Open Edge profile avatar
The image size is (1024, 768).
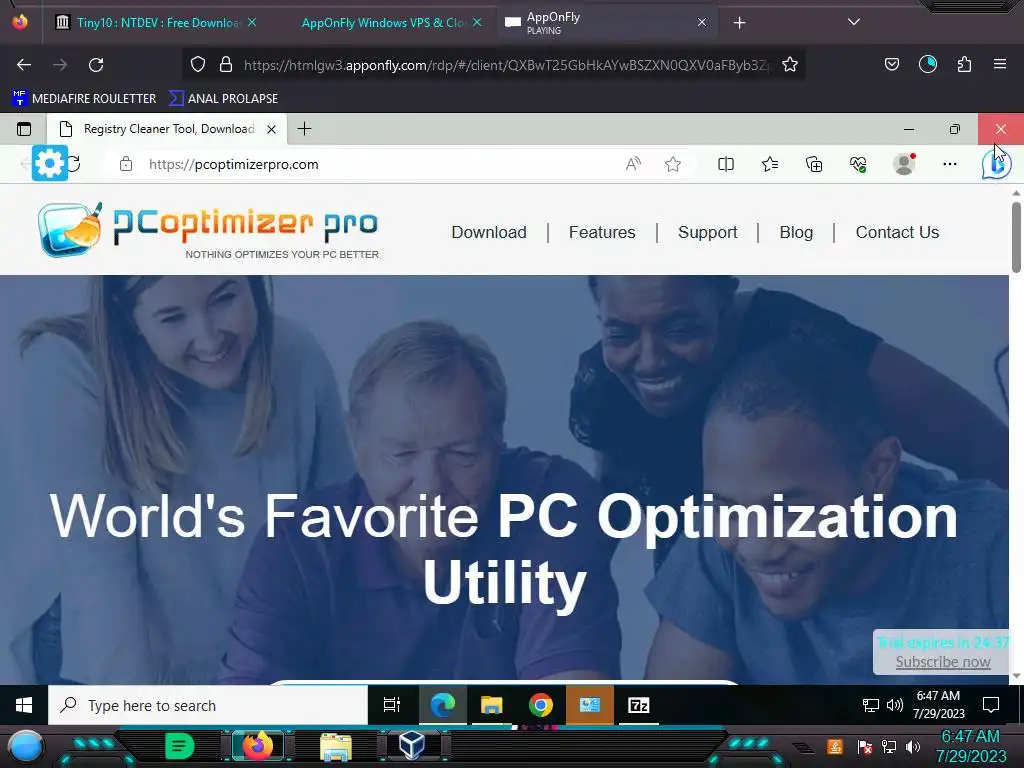904,164
